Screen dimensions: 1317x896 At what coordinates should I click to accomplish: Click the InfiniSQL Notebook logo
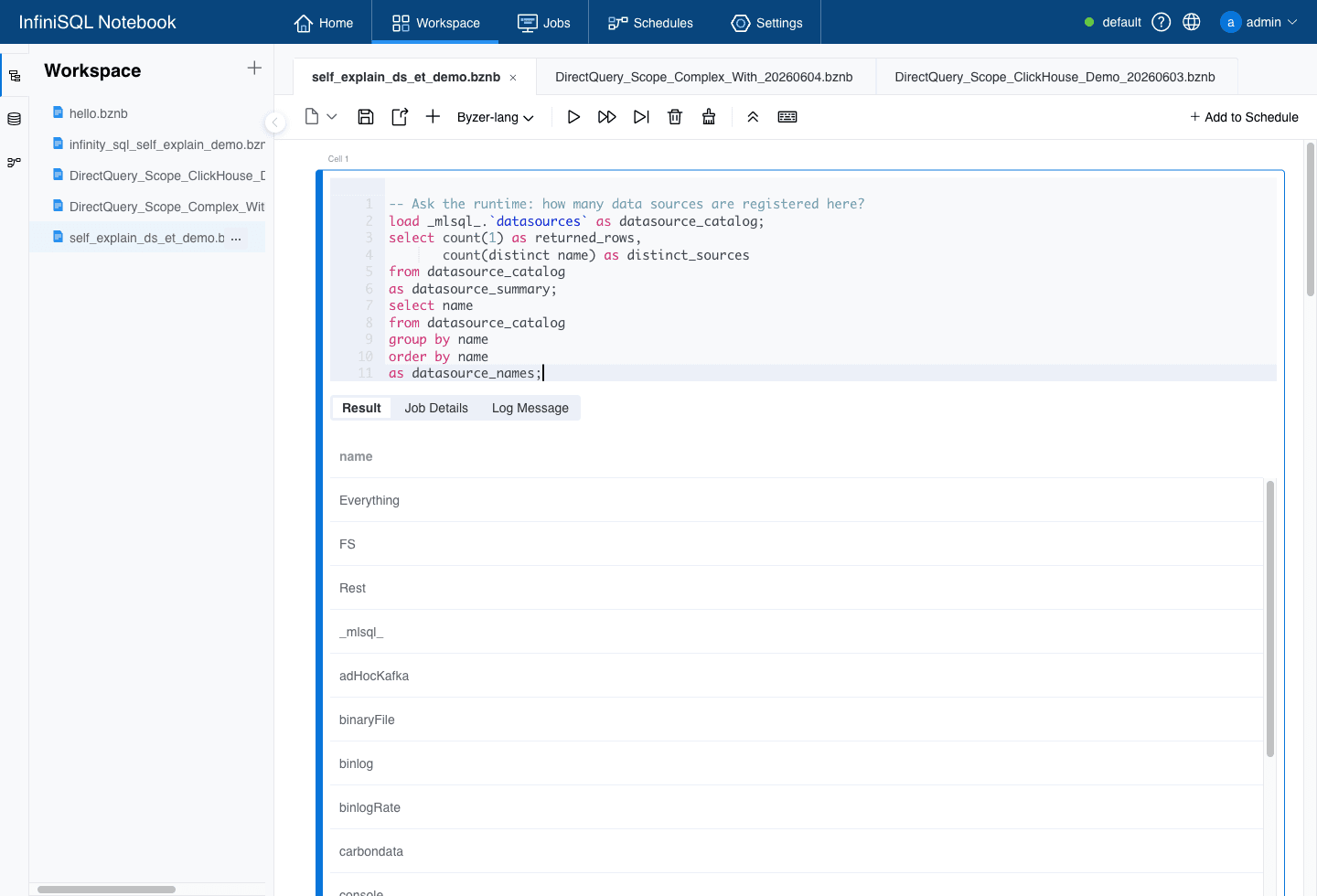[x=98, y=22]
